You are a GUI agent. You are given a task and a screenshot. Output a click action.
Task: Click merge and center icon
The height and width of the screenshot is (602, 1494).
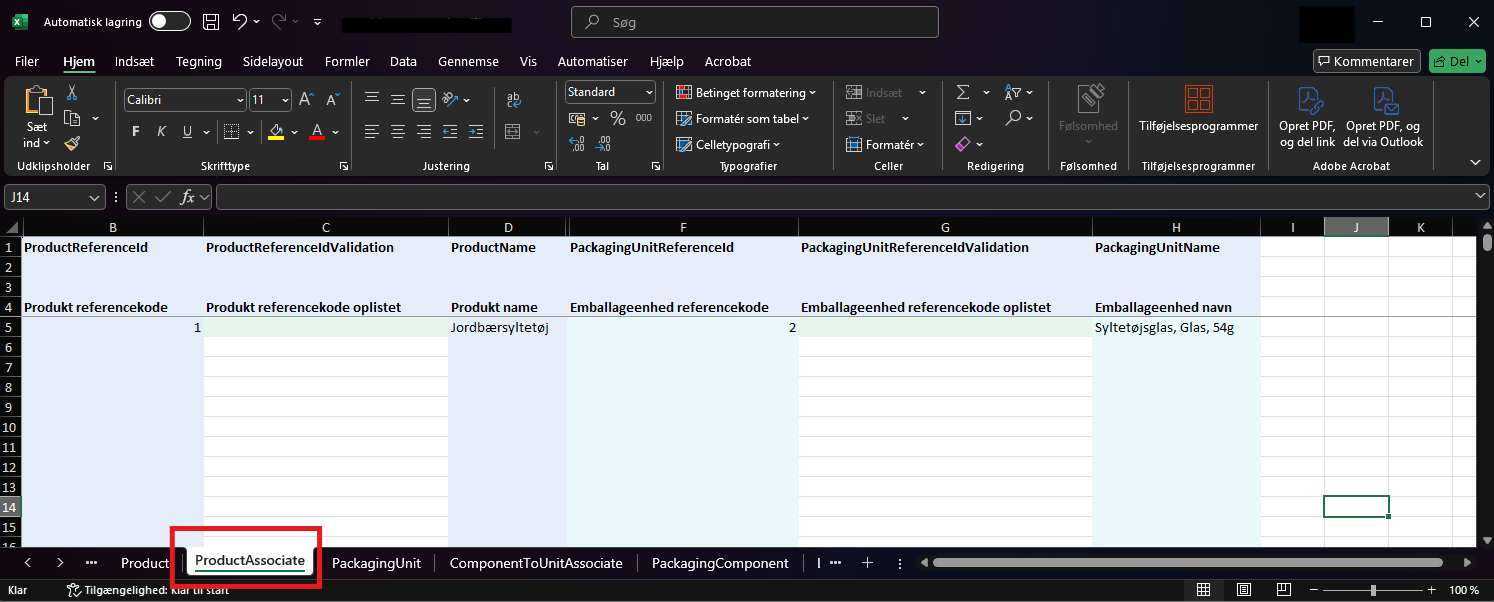coord(513,131)
